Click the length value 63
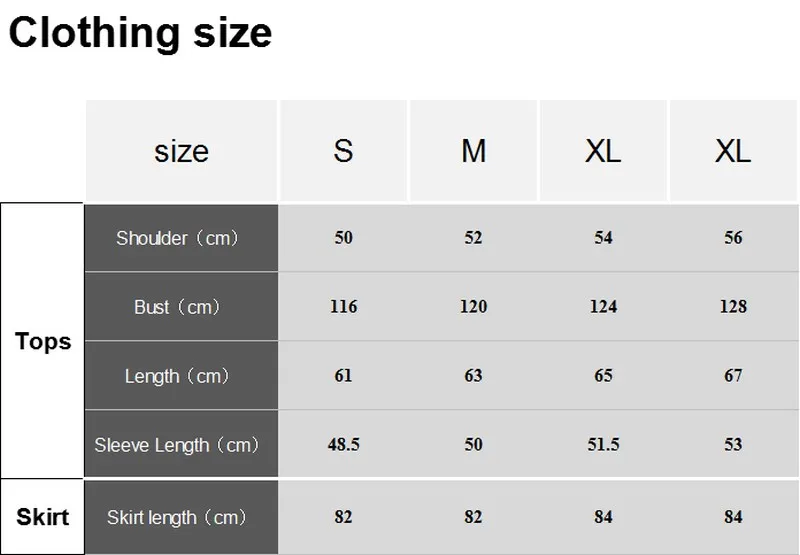Image resolution: width=800 pixels, height=555 pixels. click(473, 376)
